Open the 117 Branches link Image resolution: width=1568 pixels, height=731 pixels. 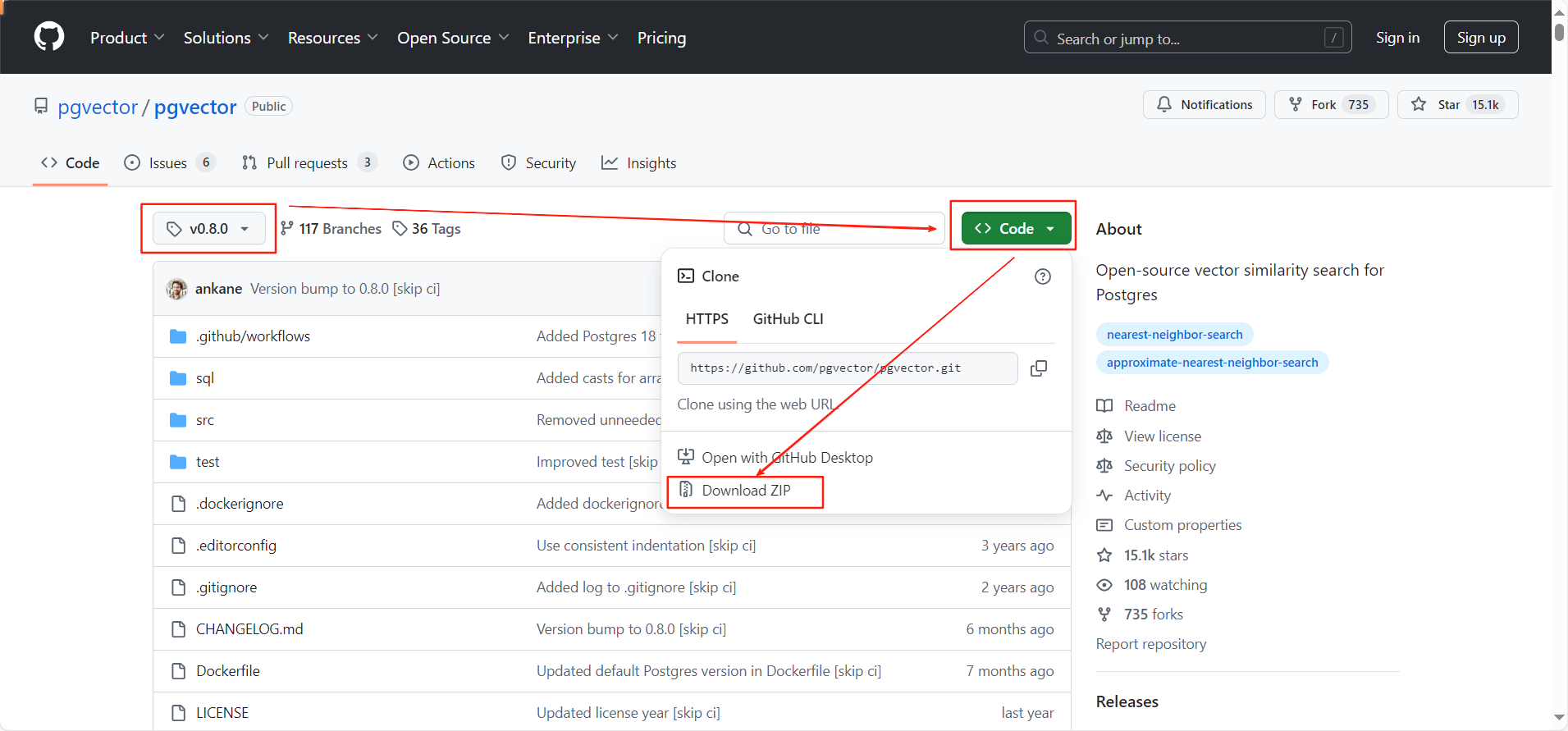(x=331, y=229)
